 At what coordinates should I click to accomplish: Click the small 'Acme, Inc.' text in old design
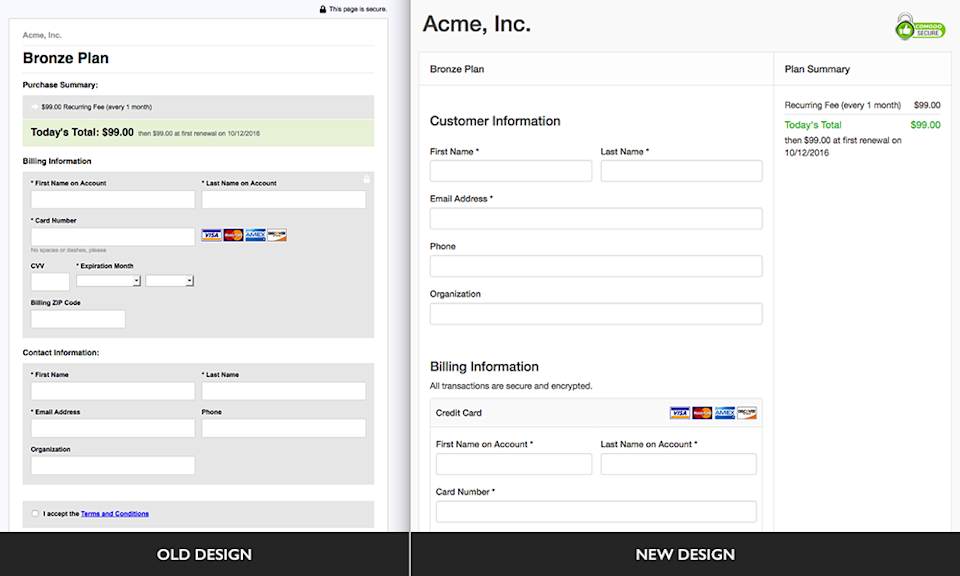coord(42,36)
